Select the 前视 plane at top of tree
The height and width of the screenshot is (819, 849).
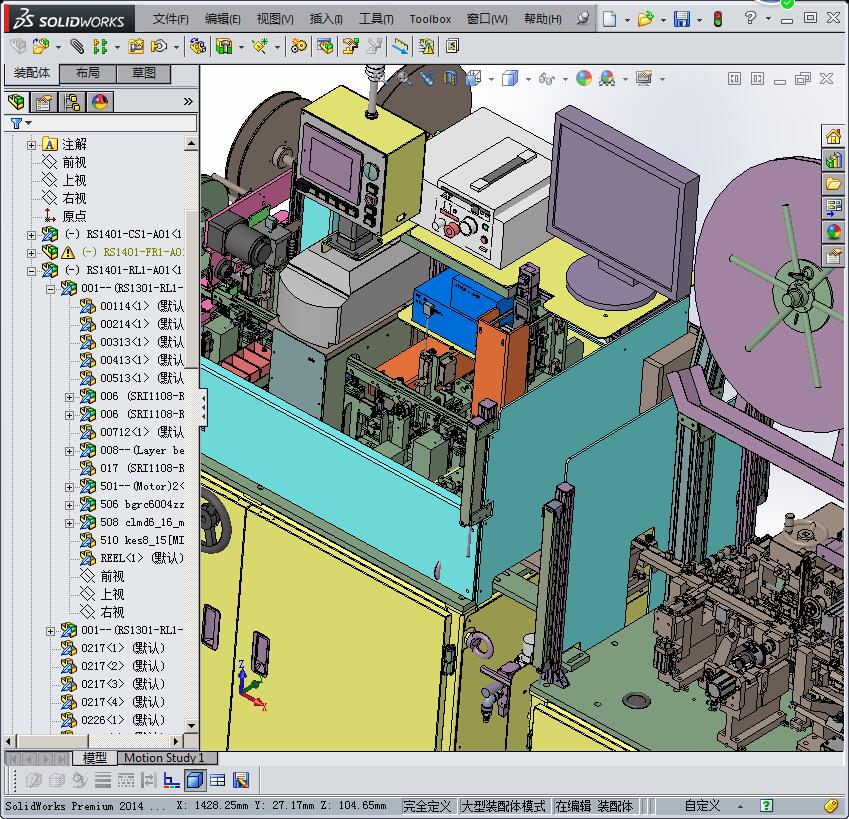[x=74, y=162]
